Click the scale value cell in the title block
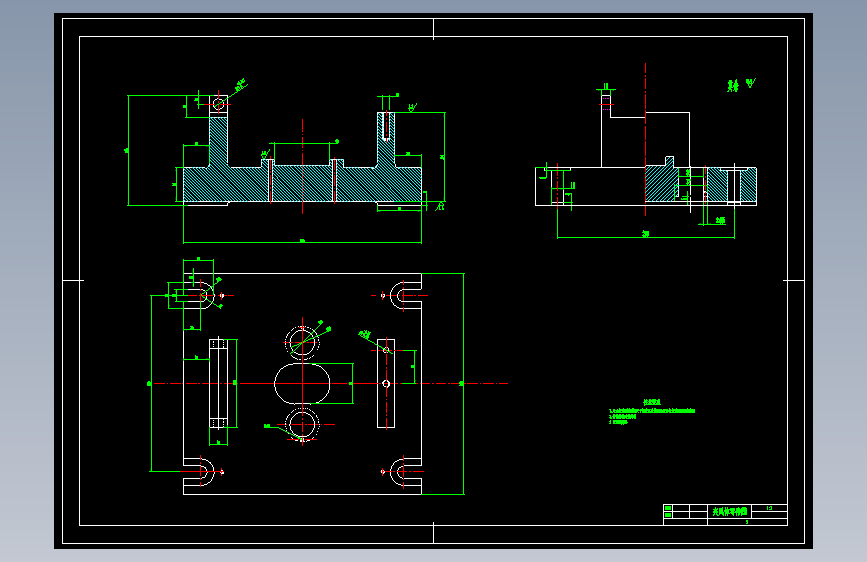 (769, 508)
